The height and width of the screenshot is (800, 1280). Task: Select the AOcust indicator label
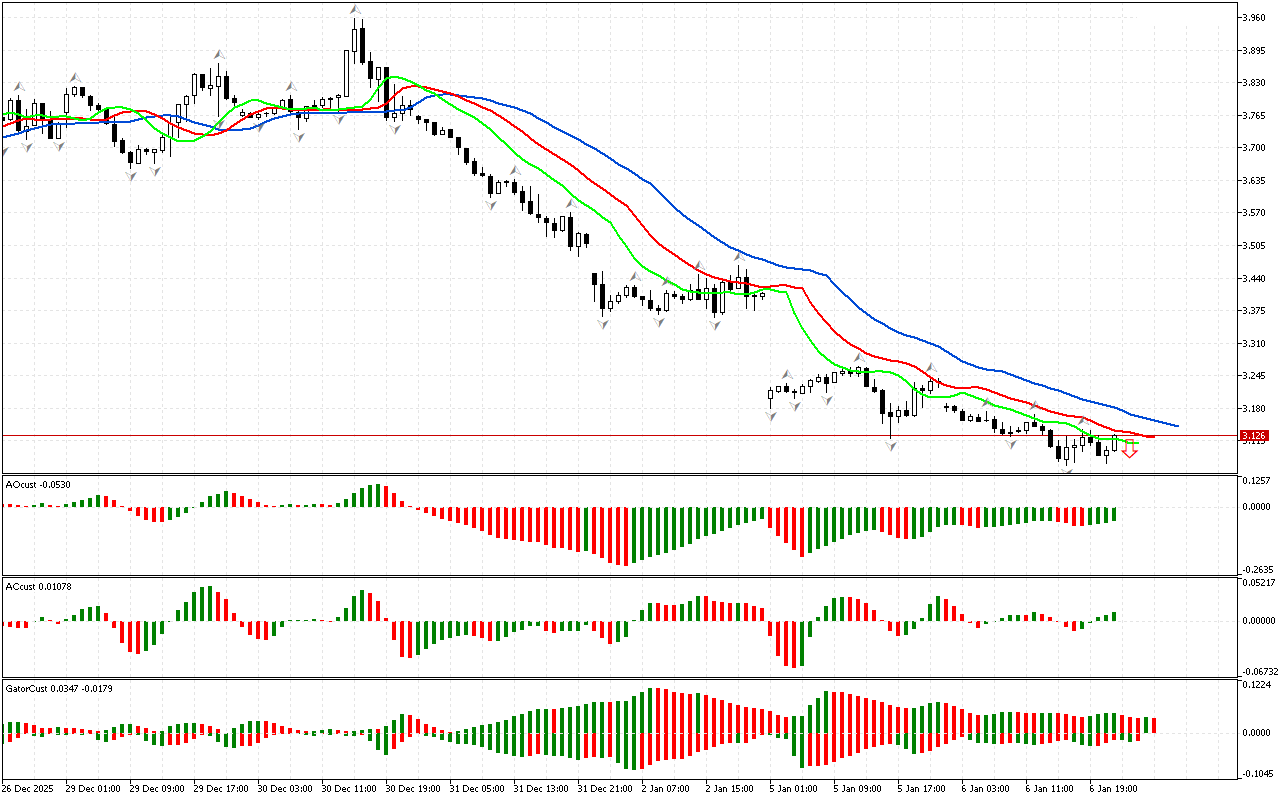pyautogui.click(x=37, y=485)
